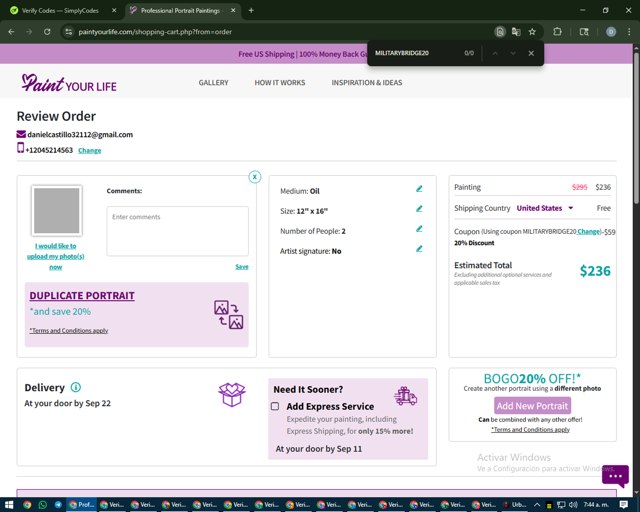Screen dimensions: 640x512
Task: Go to previous find result arrow
Action: pos(495,53)
